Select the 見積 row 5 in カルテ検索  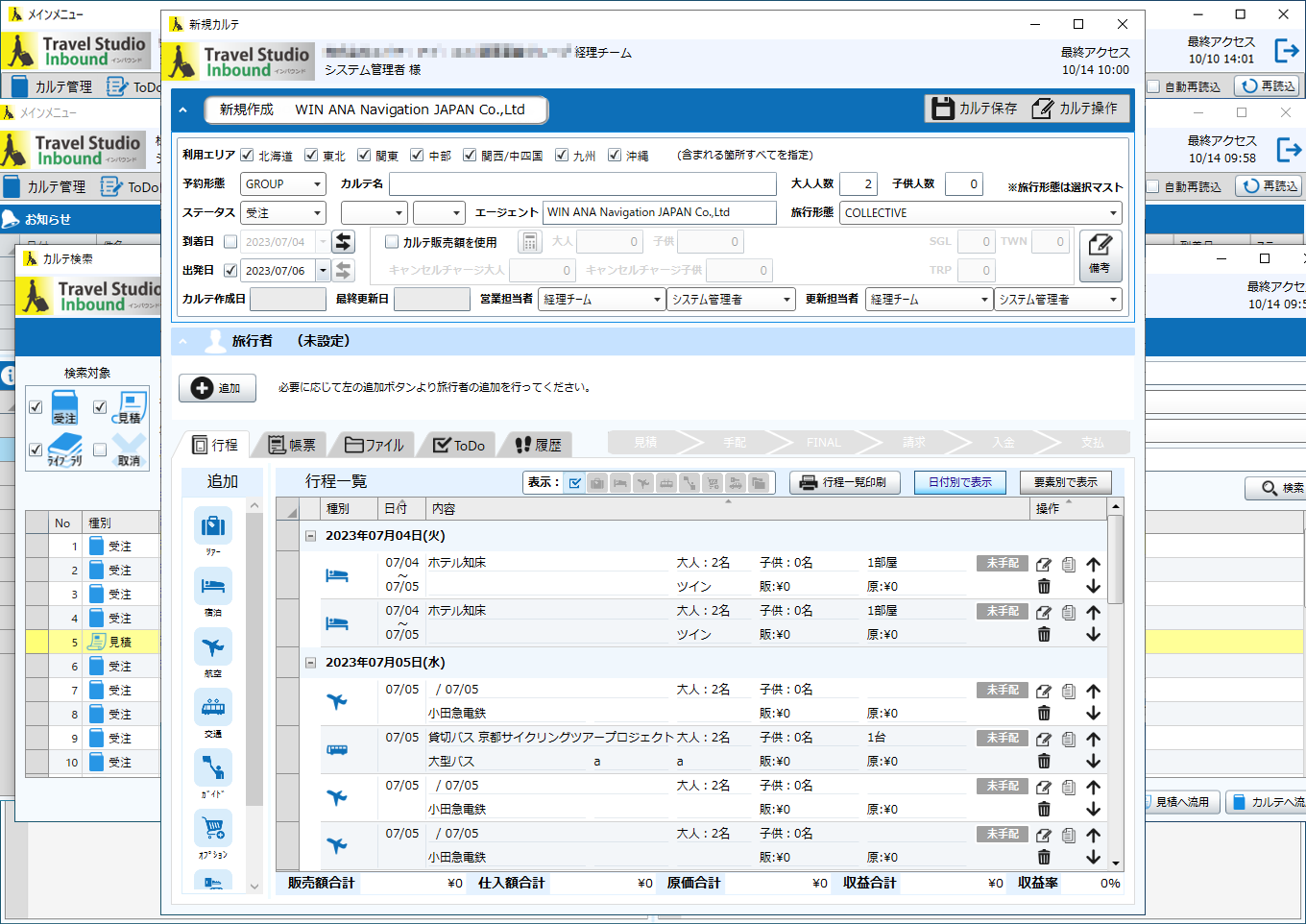pos(92,642)
